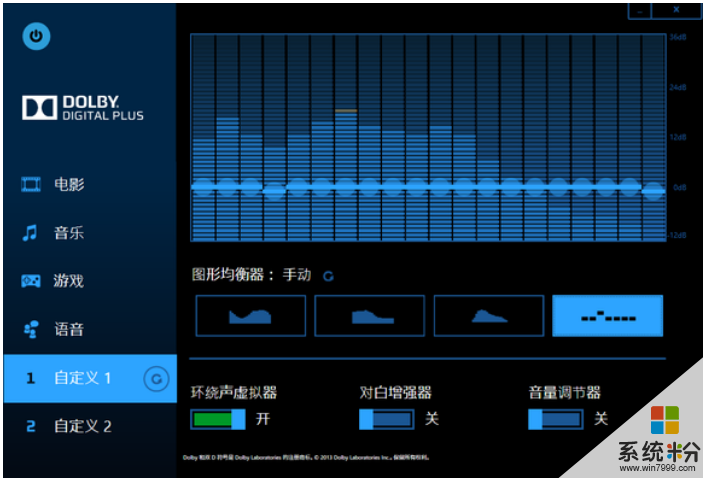Screen dimensions: 703x479
Task: Click the film strip icon beside 电影
Action: click(31, 184)
